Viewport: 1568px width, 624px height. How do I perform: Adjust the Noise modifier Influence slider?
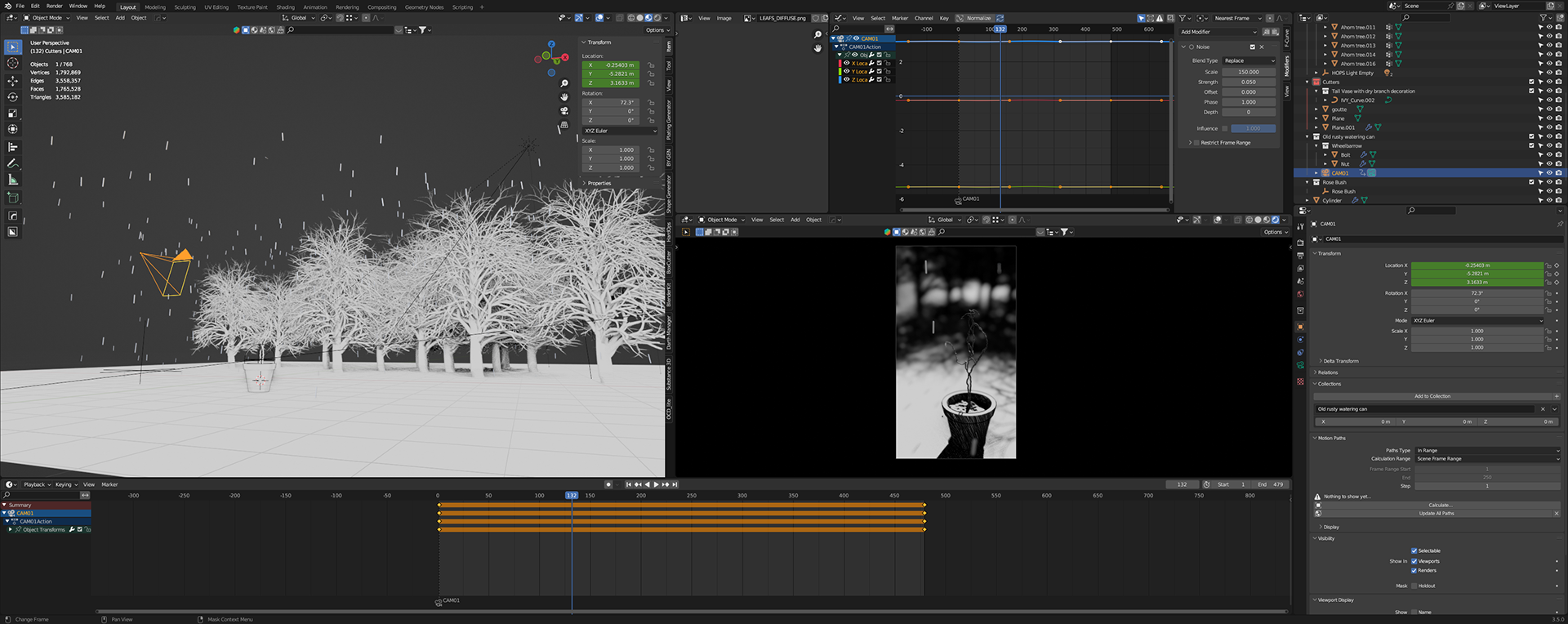click(x=1252, y=128)
